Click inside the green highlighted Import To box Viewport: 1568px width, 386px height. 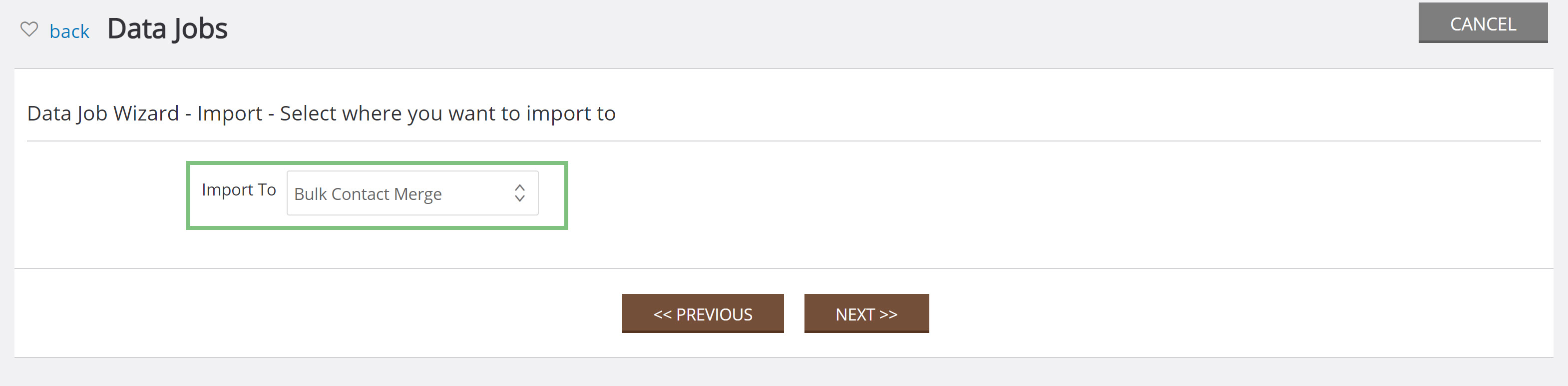(x=377, y=195)
